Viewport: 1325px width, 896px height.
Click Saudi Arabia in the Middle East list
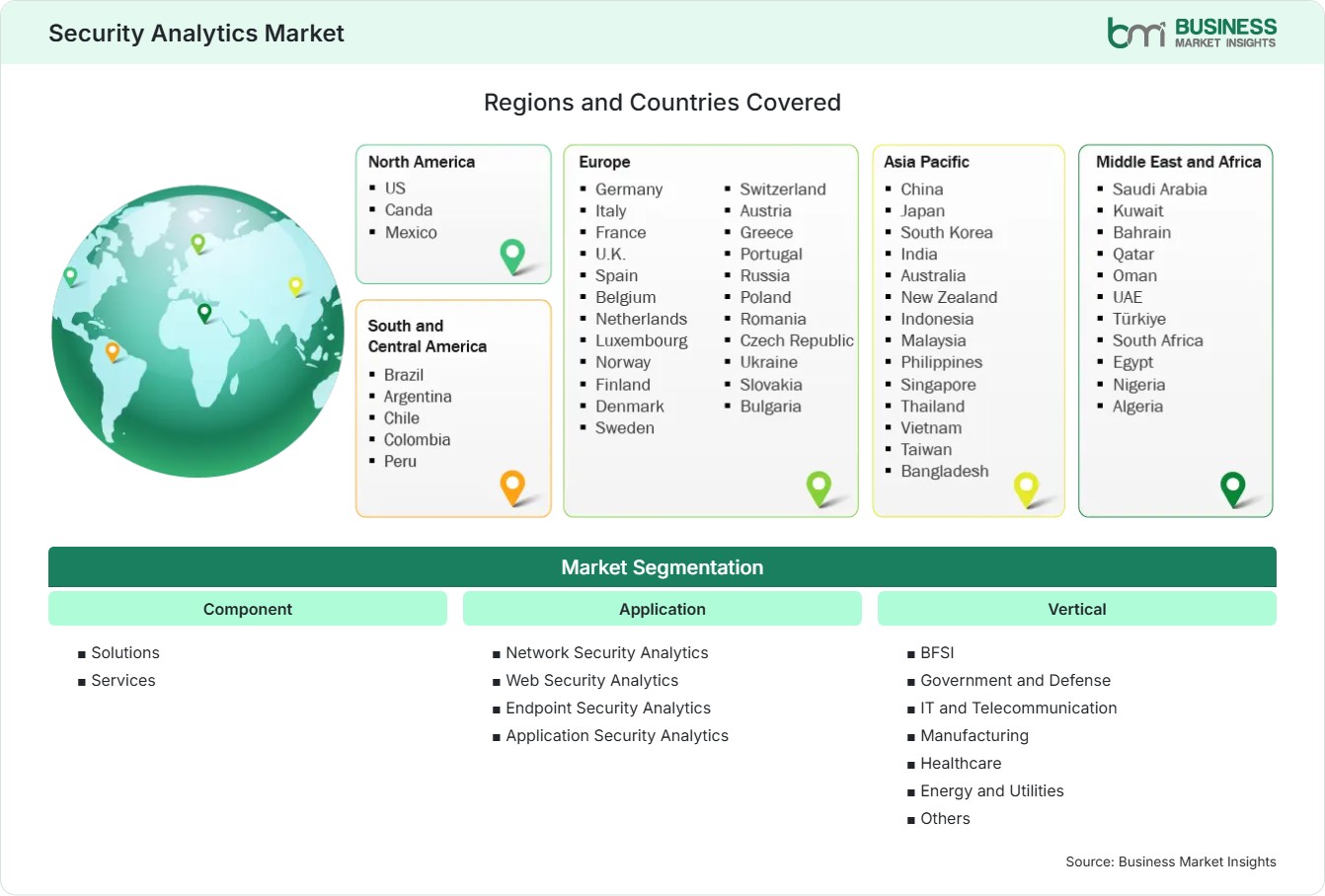click(1159, 188)
